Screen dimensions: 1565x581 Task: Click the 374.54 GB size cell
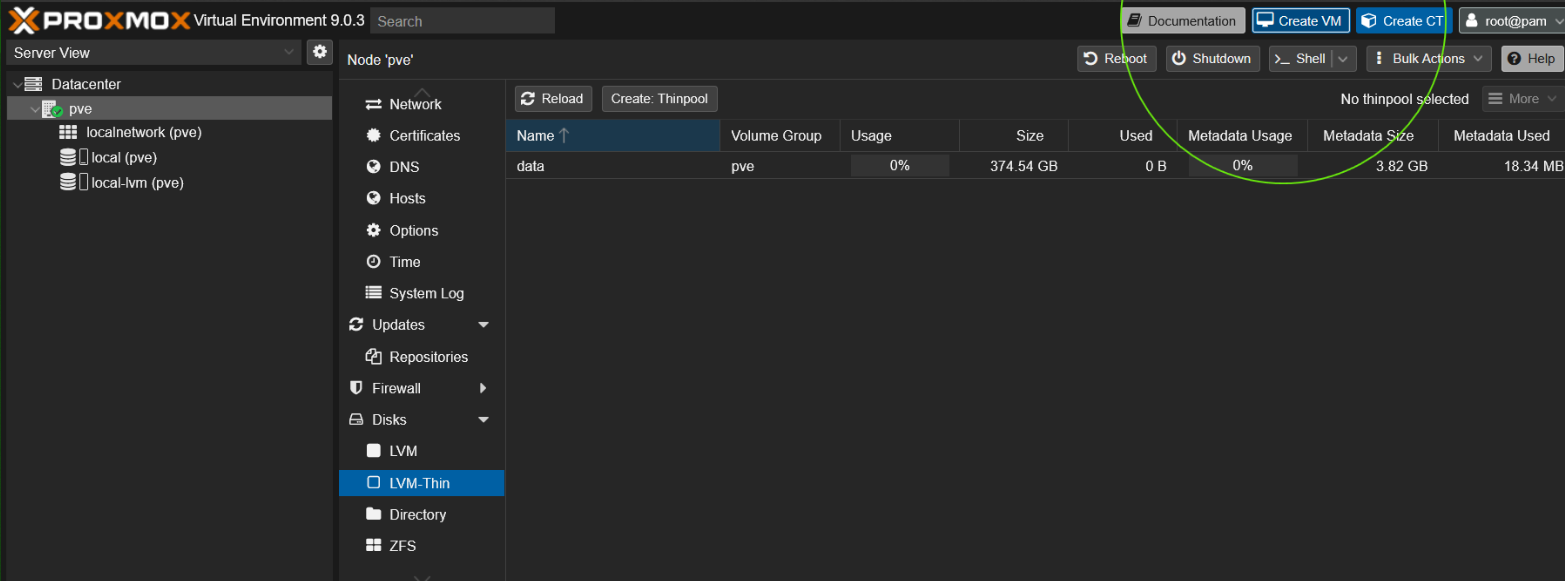[1024, 166]
